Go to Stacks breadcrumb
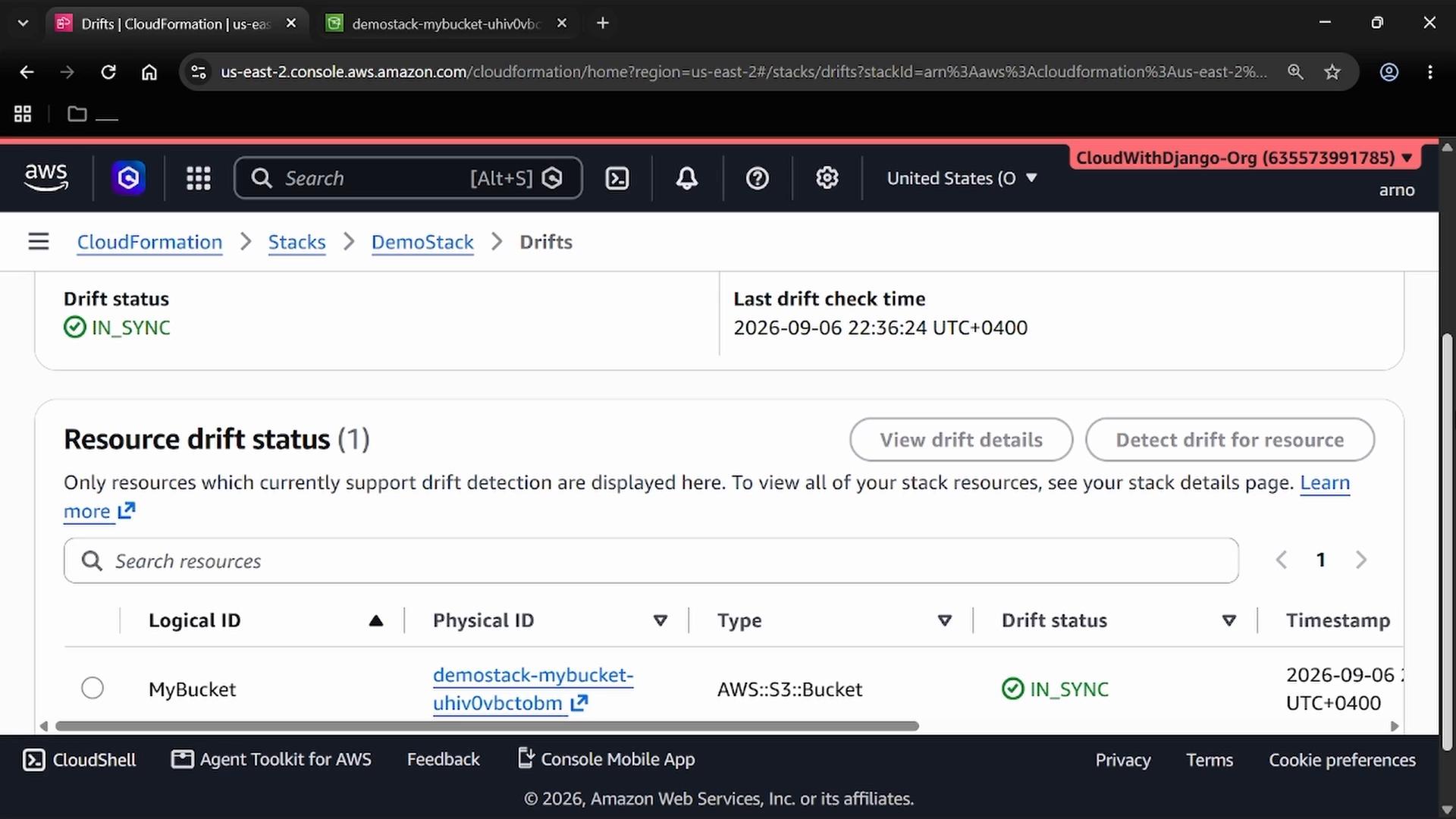1456x819 pixels. pyautogui.click(x=297, y=242)
